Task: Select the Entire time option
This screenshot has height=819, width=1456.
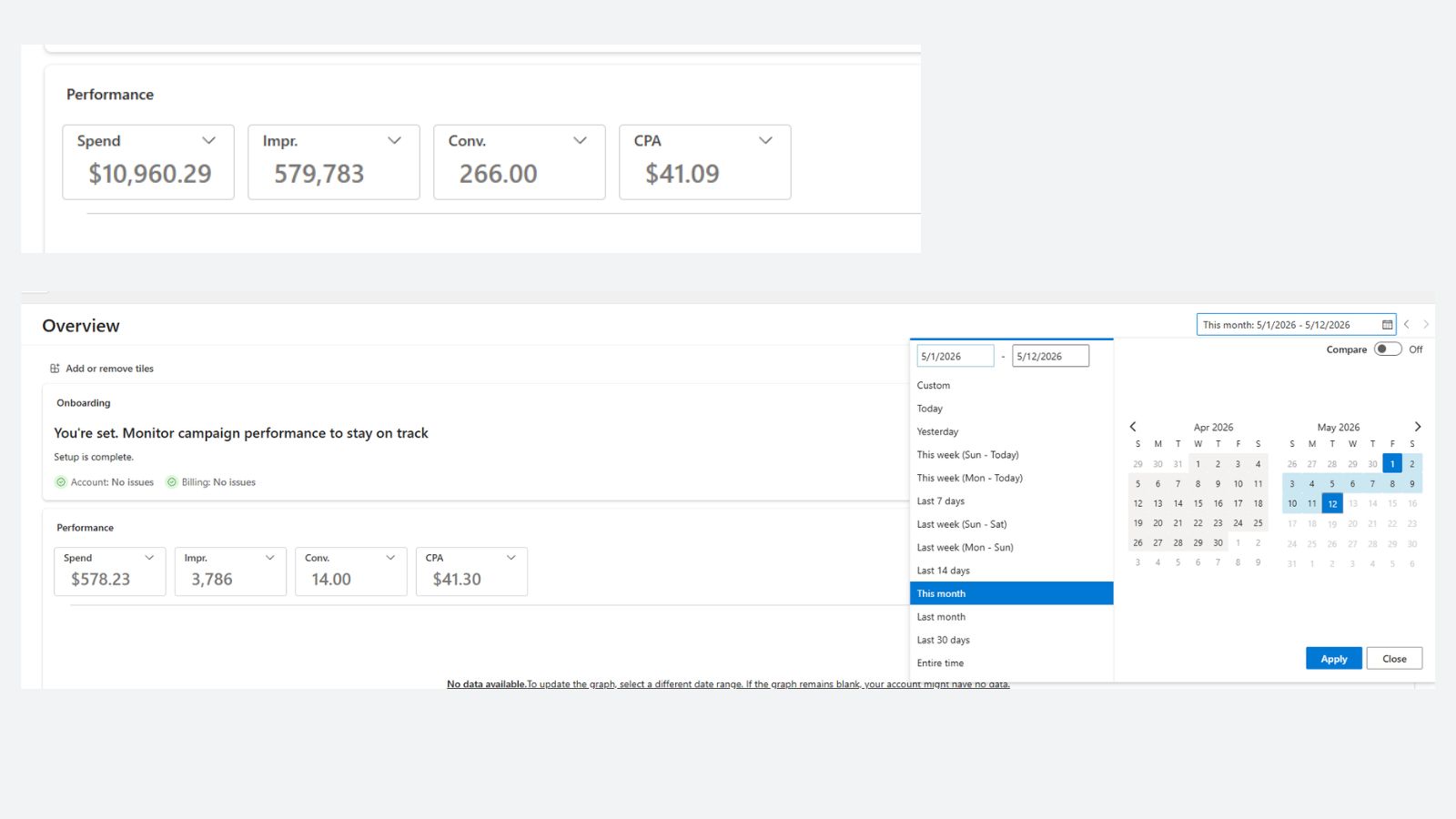Action: pos(1011,663)
